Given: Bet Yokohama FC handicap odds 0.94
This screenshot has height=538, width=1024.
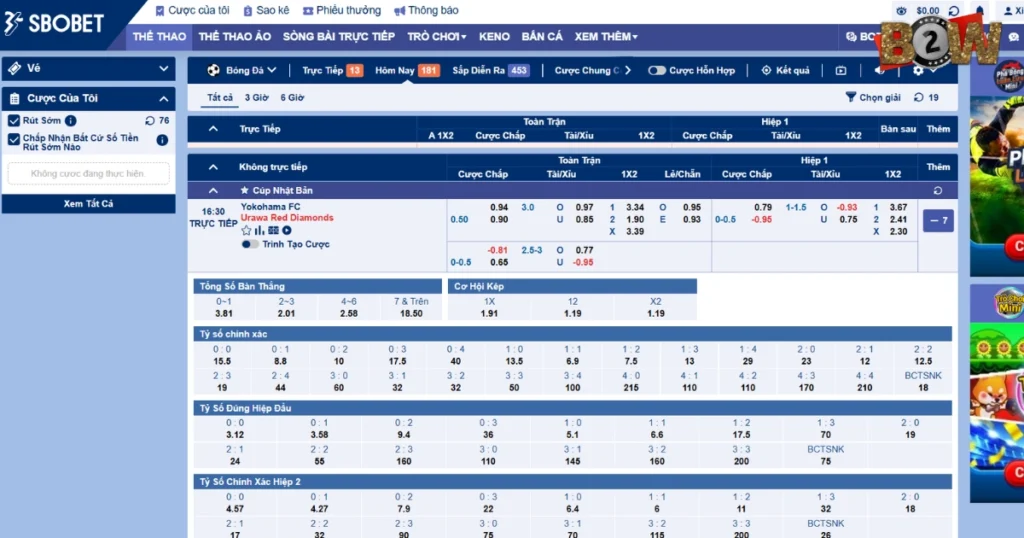Looking at the screenshot, I should tap(499, 207).
